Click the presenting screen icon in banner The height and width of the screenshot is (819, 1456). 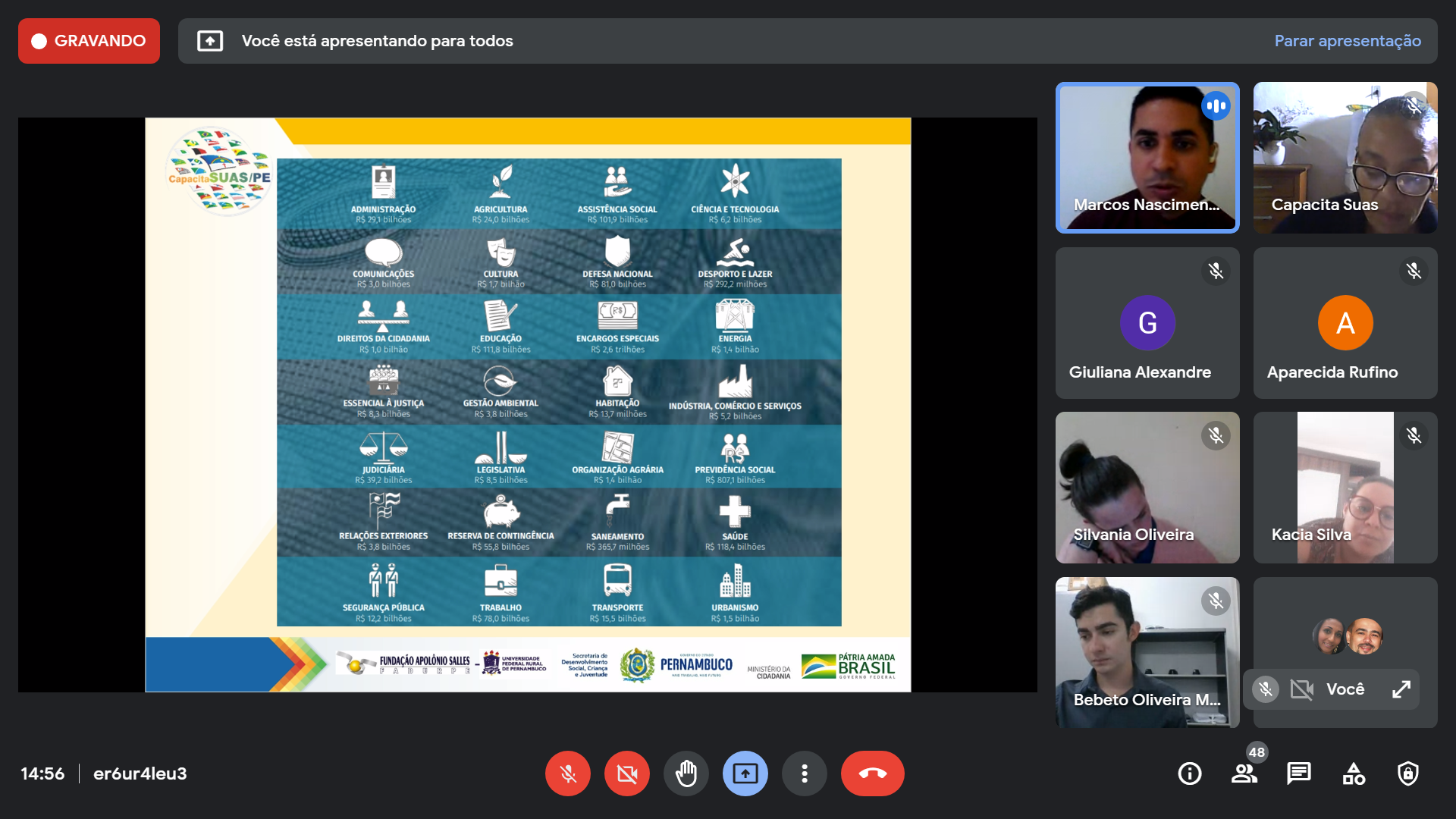pyautogui.click(x=210, y=41)
